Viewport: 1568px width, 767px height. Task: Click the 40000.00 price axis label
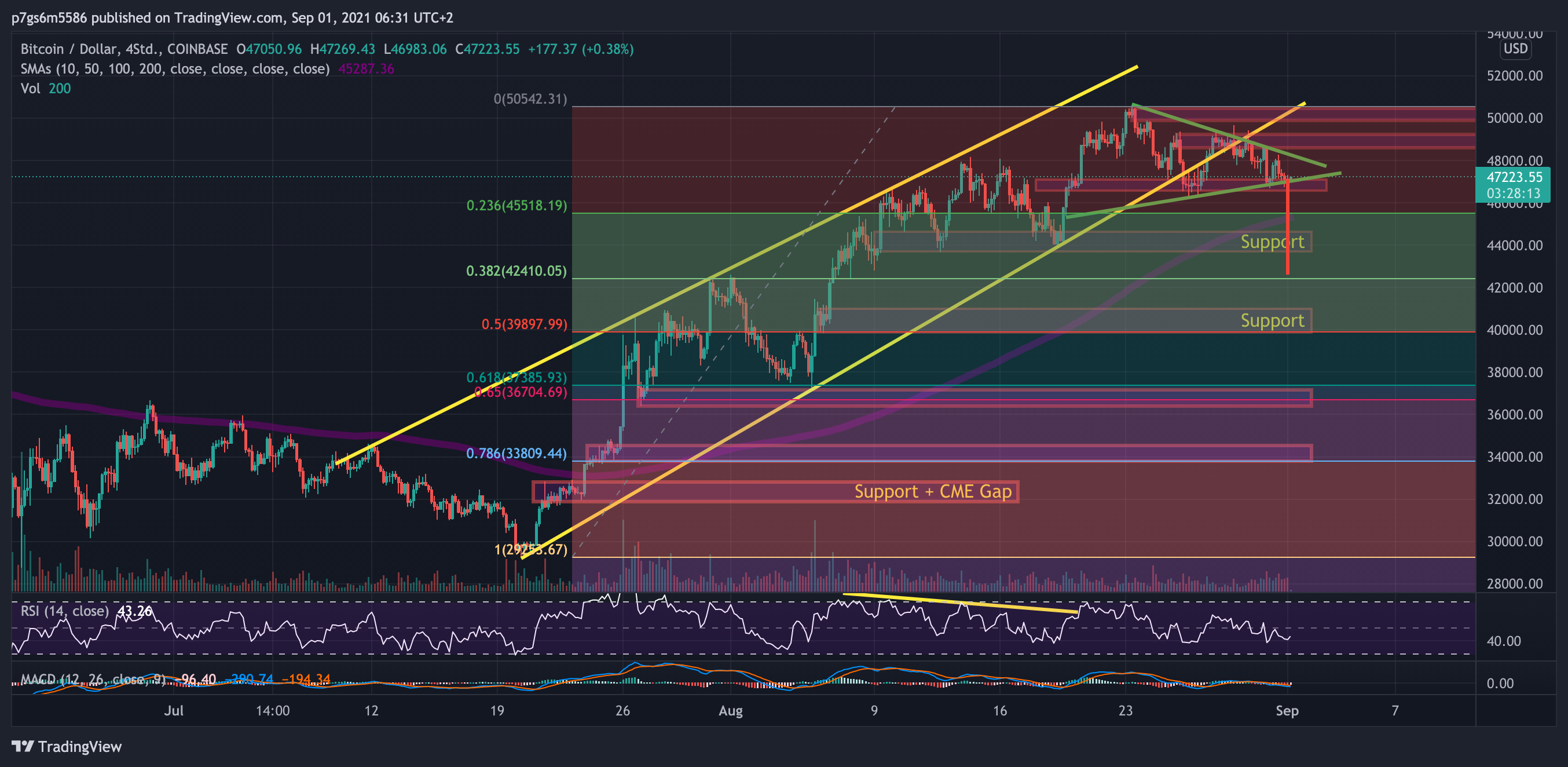(1514, 330)
